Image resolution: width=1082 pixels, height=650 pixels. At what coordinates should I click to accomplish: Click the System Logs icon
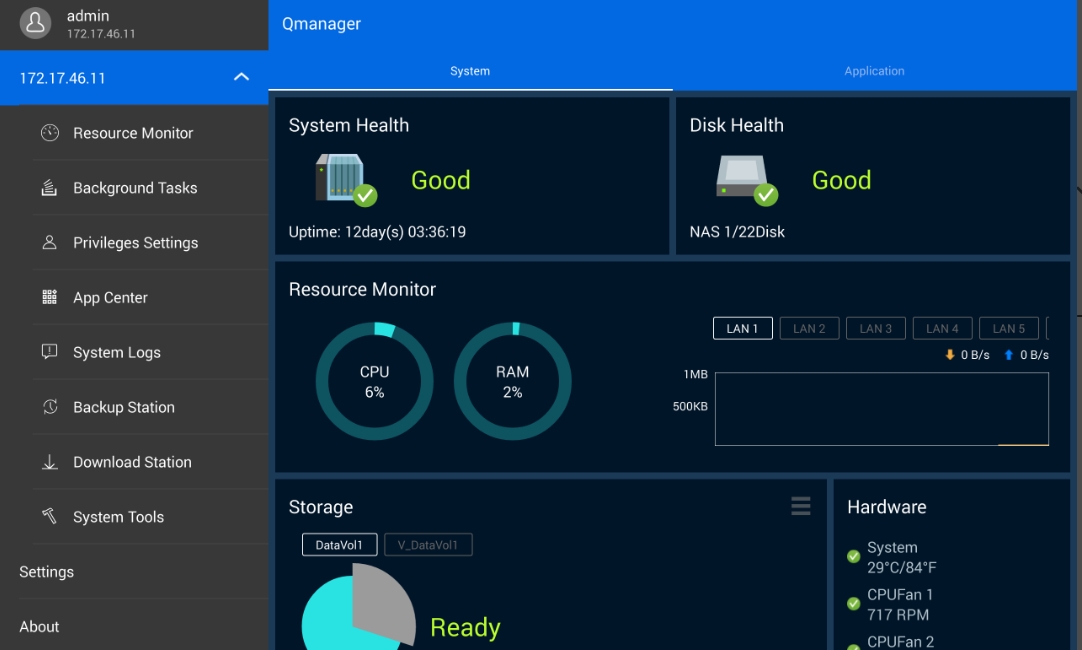click(49, 352)
